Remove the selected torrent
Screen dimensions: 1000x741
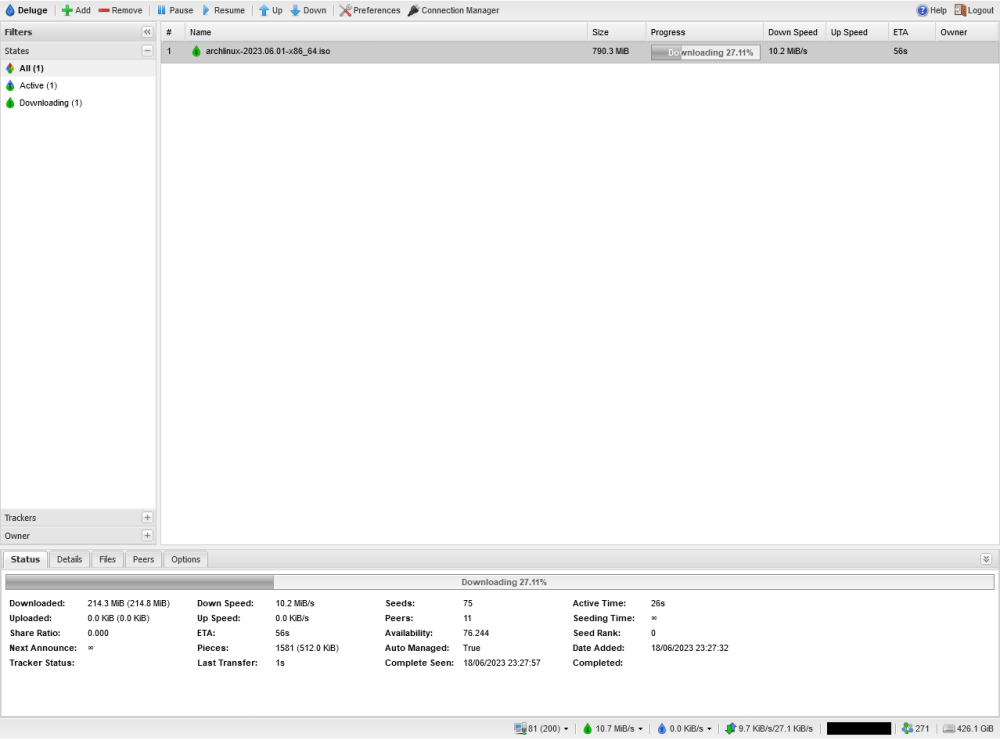click(x=121, y=10)
